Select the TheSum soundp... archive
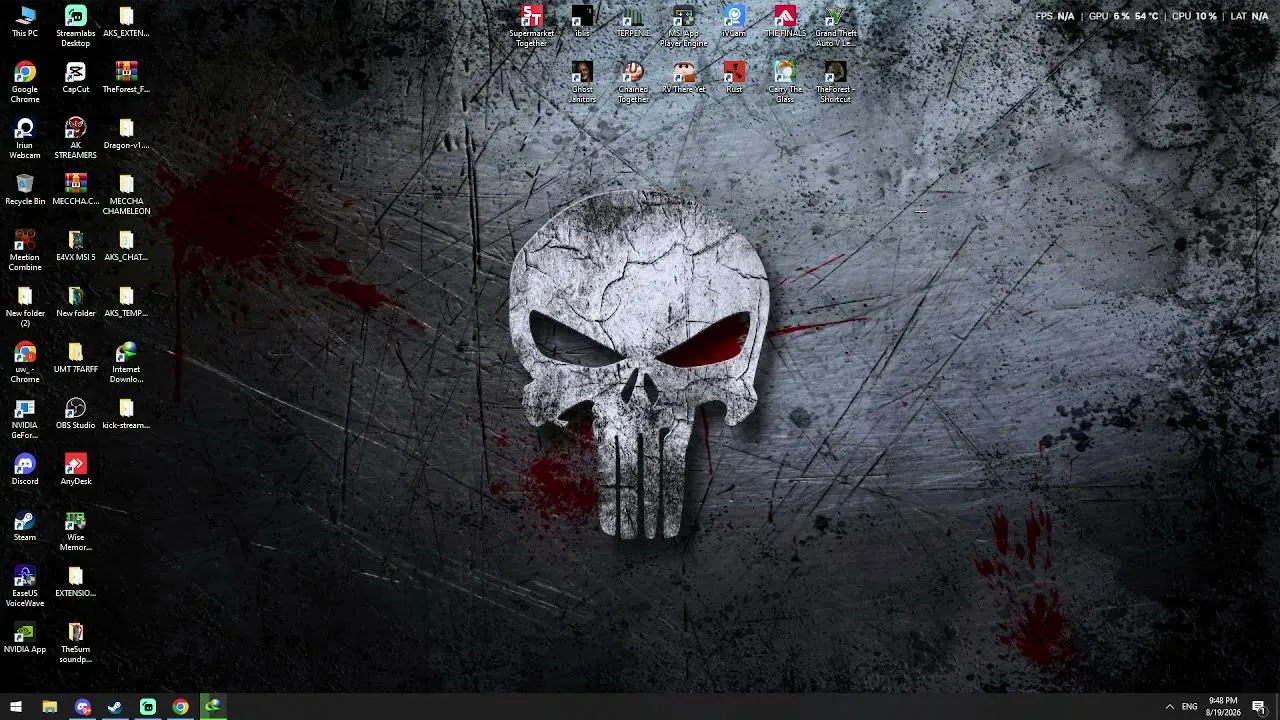Screen dimensions: 1280x720 76,643
